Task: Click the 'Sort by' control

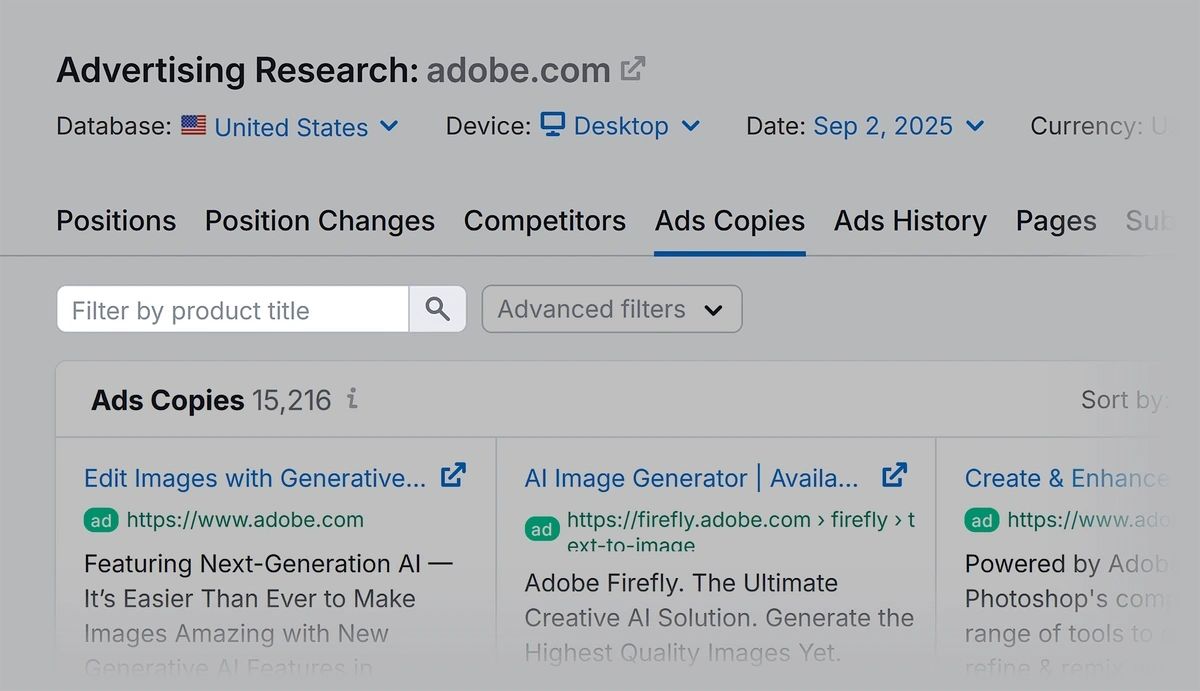Action: point(1124,400)
